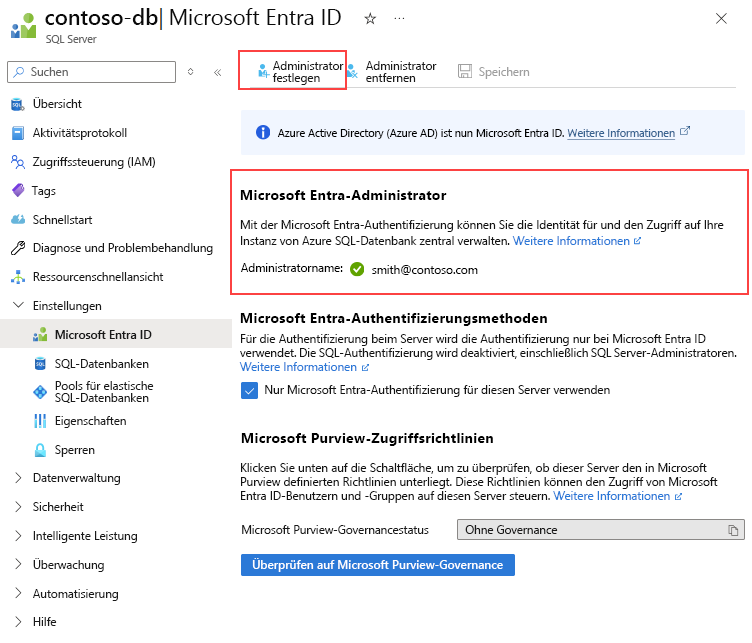Image resolution: width=752 pixels, height=643 pixels.
Task: Open Schnellstart in the sidebar
Action: click(62, 220)
